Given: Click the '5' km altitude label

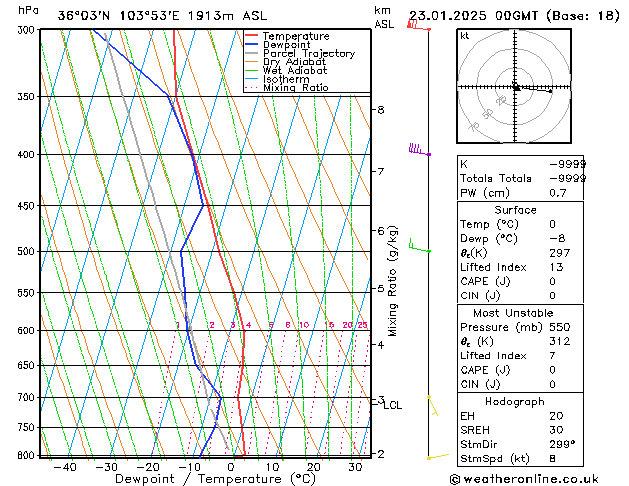Looking at the screenshot, I should tap(381, 289).
